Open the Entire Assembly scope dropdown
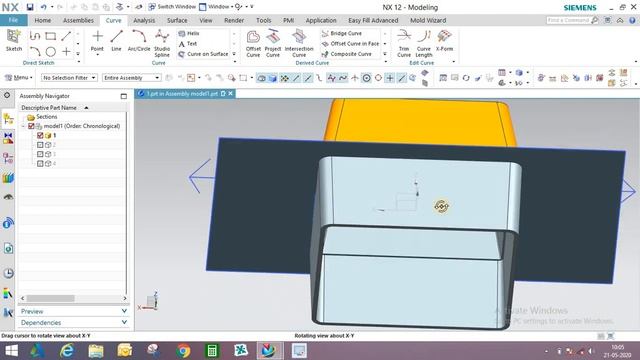The width and height of the screenshot is (640, 360). [131, 78]
